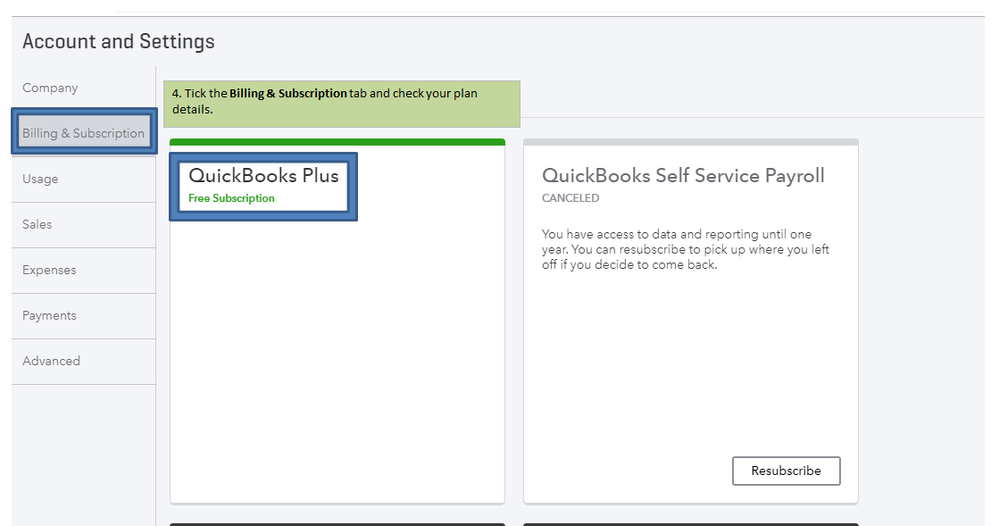Click the Account and Settings heading
Viewport: 999px width, 526px height.
tap(119, 41)
